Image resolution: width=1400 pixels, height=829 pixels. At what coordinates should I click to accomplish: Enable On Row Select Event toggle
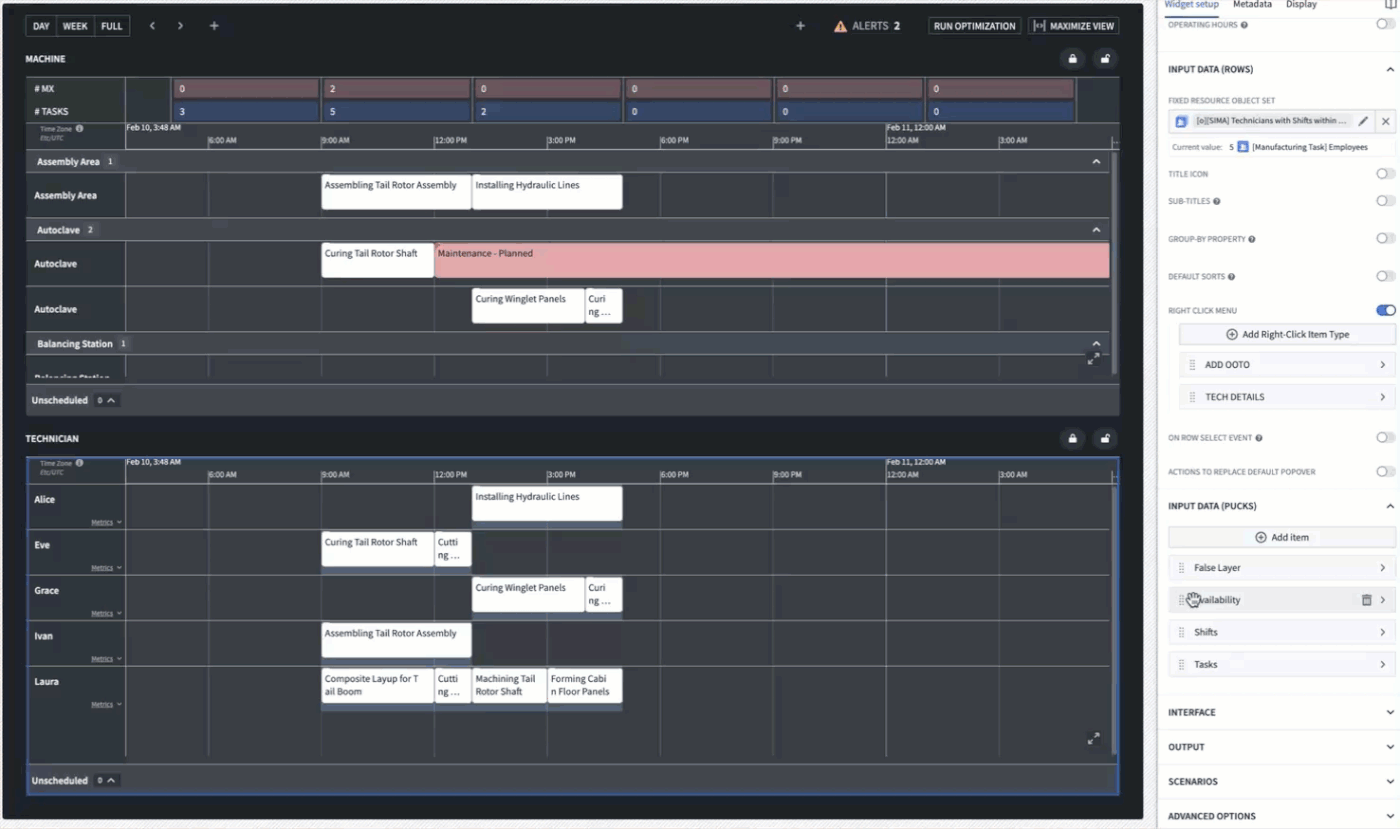click(1385, 437)
